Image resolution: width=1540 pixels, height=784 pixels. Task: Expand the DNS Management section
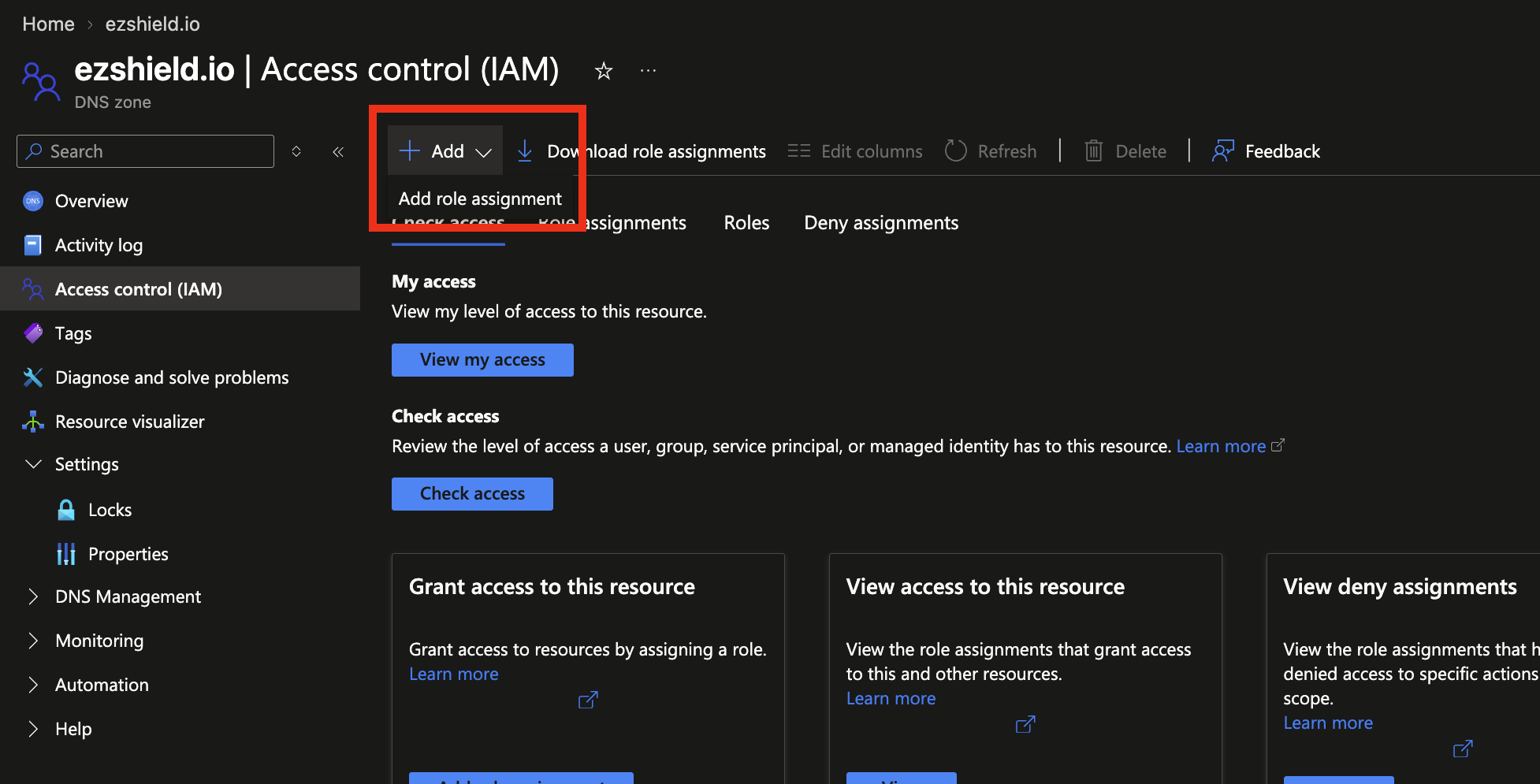[x=33, y=596]
